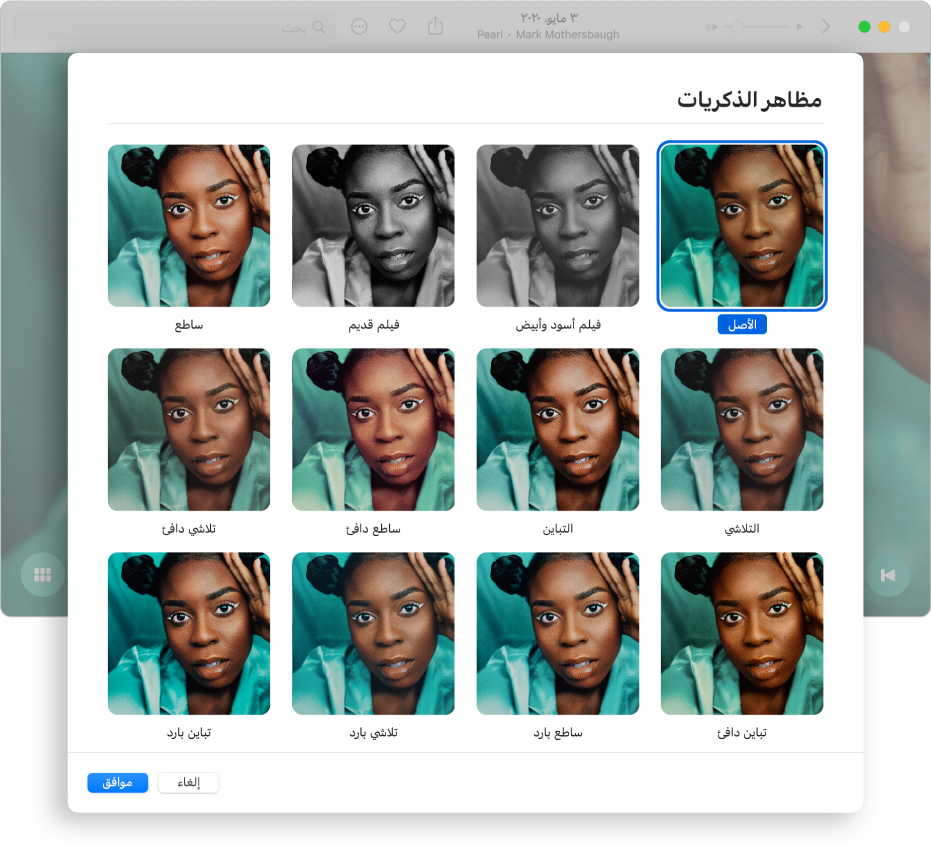Select the الأصل (Original) look
This screenshot has width=931, height=846.
[741, 225]
